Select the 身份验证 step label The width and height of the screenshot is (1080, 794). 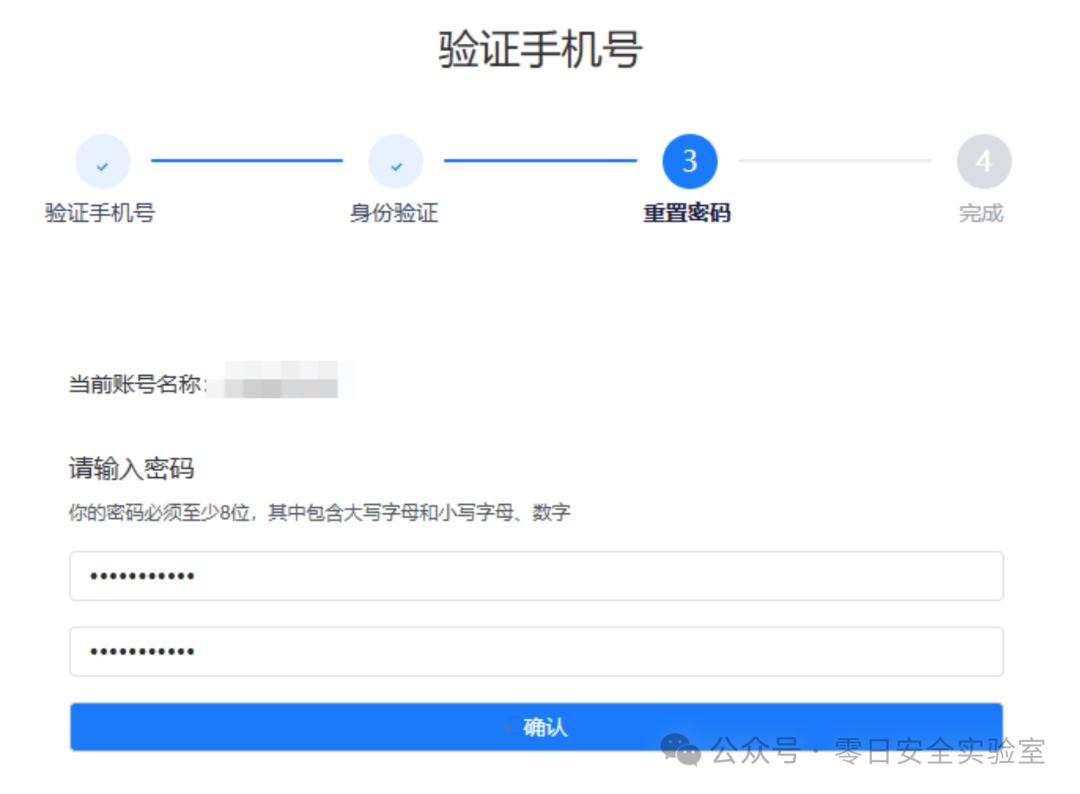pos(396,213)
